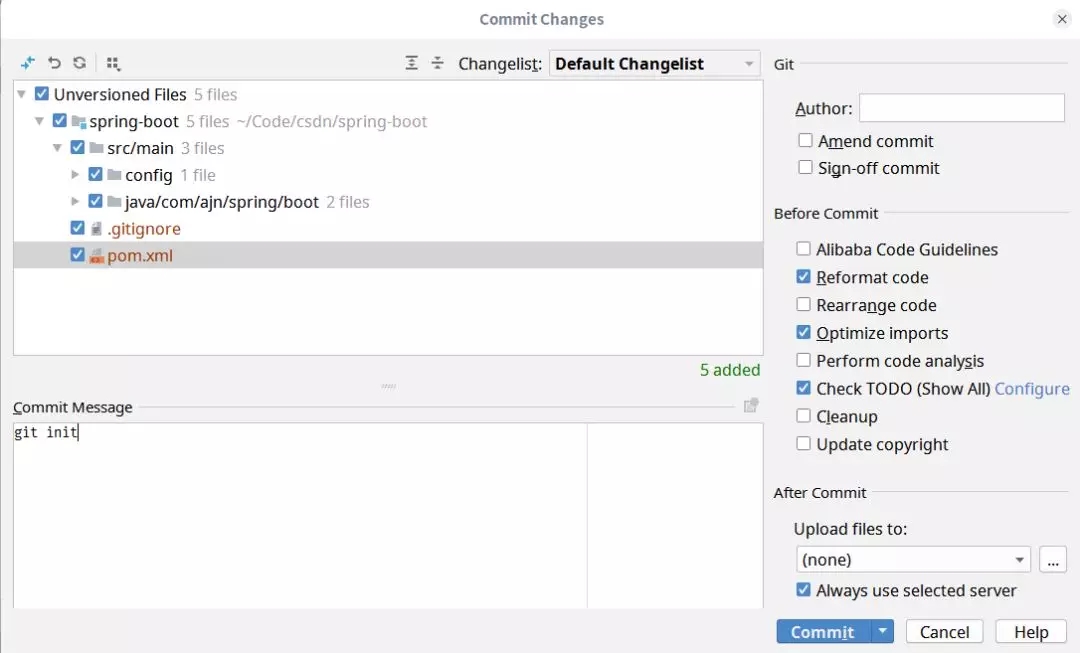Uncheck the src/main checkbox
The width and height of the screenshot is (1080, 653).
click(x=78, y=147)
